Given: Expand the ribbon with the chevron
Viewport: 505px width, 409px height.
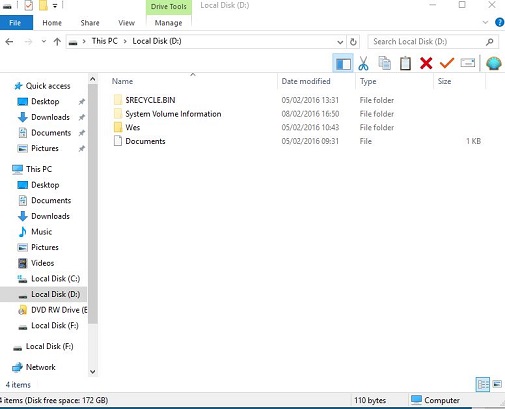Looking at the screenshot, I should coord(485,22).
